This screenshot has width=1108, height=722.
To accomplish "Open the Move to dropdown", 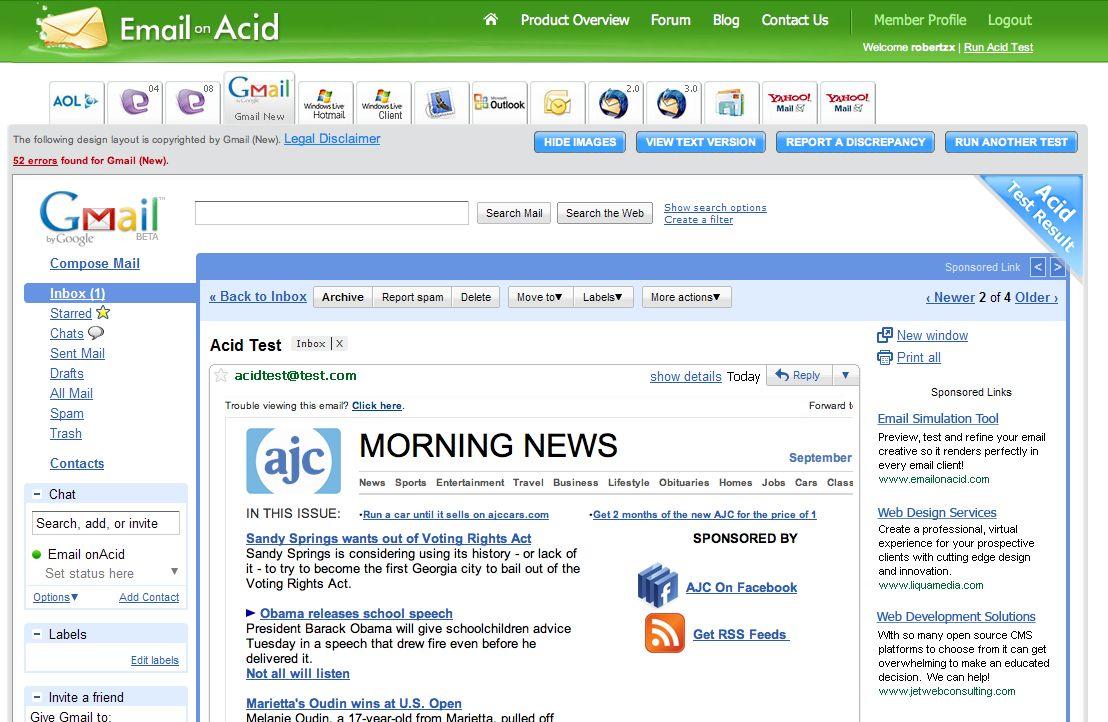I will click(x=540, y=297).
